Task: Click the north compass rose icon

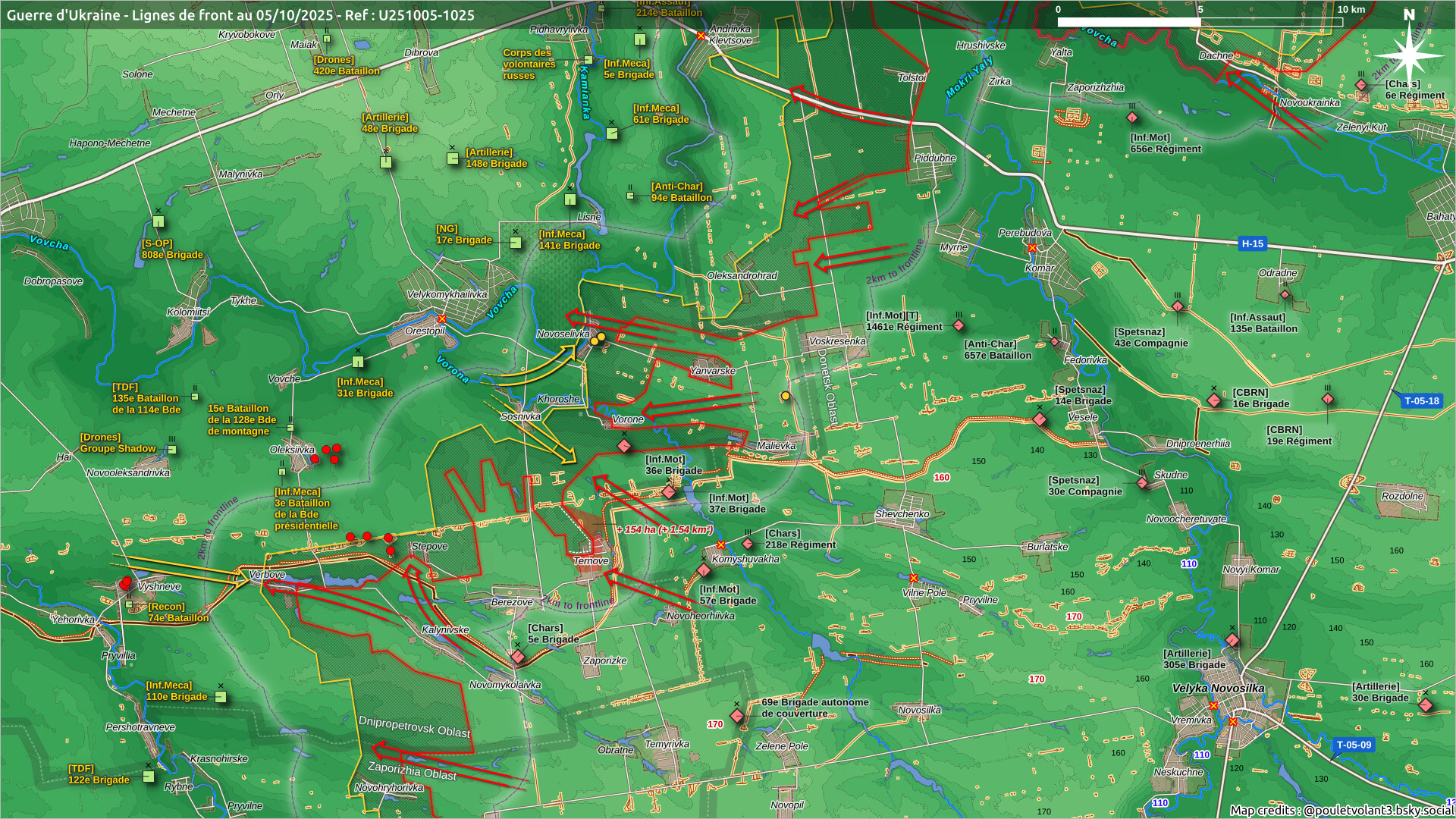Action: pos(1409,55)
